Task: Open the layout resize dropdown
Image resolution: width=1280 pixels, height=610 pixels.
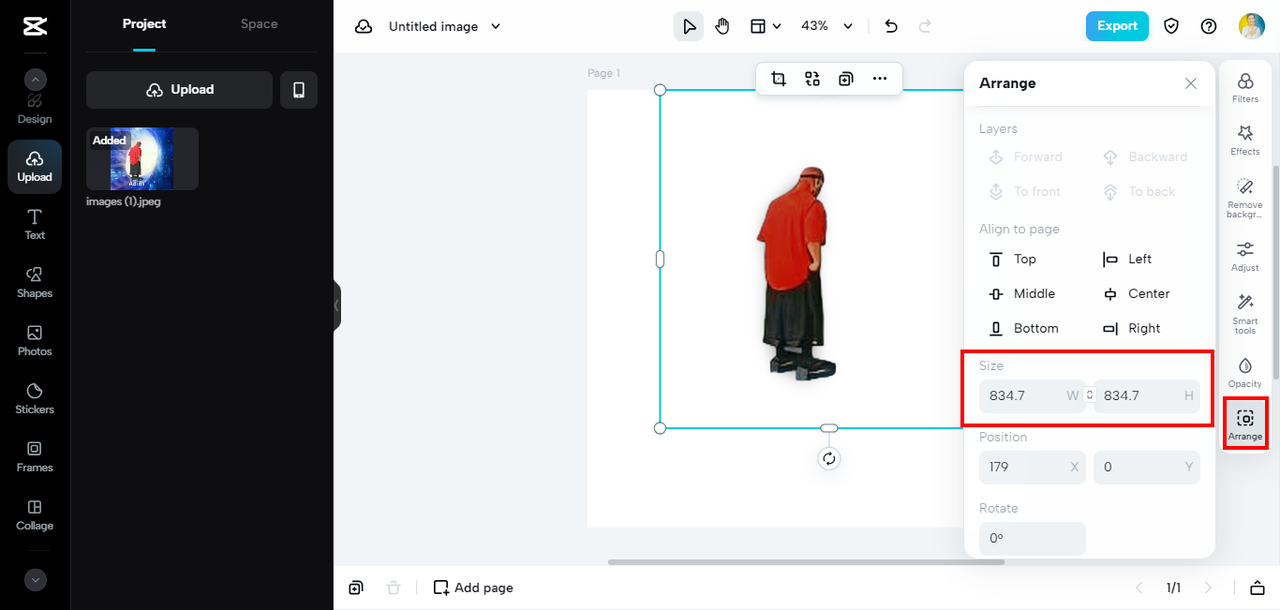Action: pos(765,26)
